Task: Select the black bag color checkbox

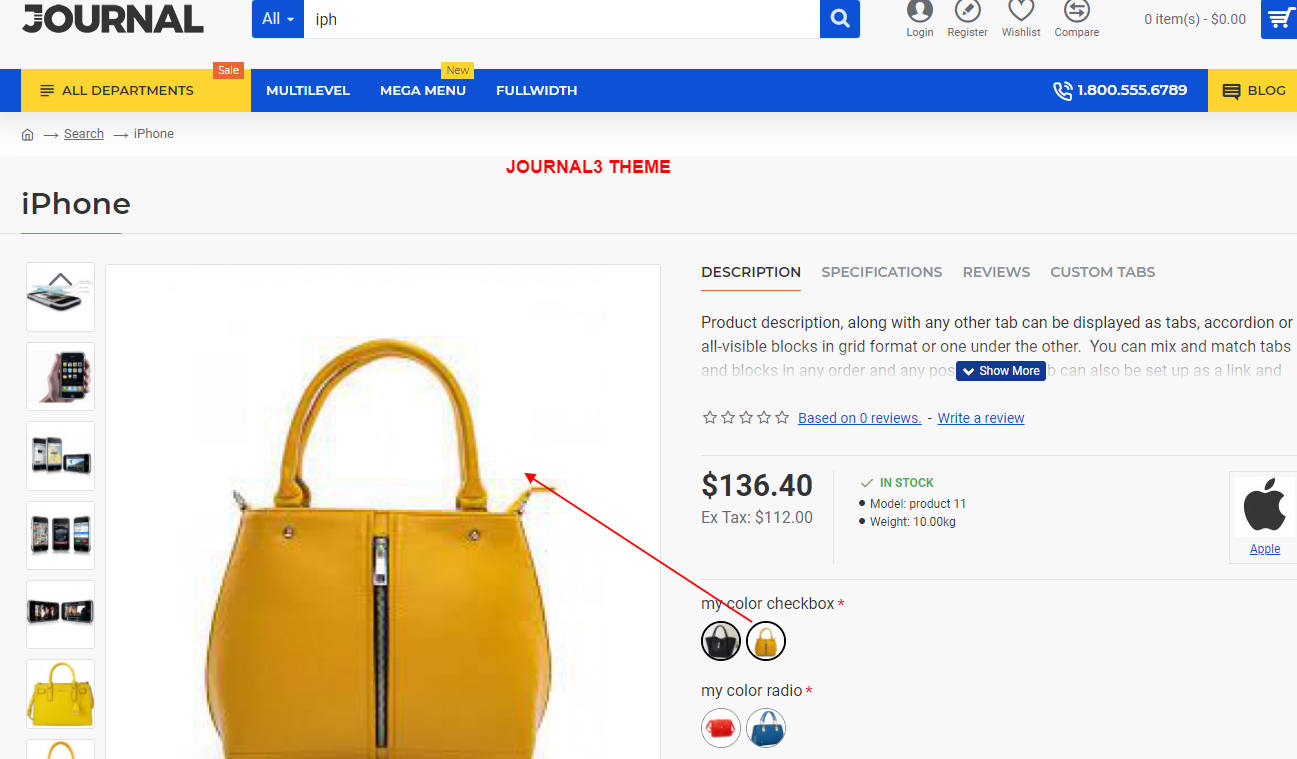Action: [x=721, y=641]
